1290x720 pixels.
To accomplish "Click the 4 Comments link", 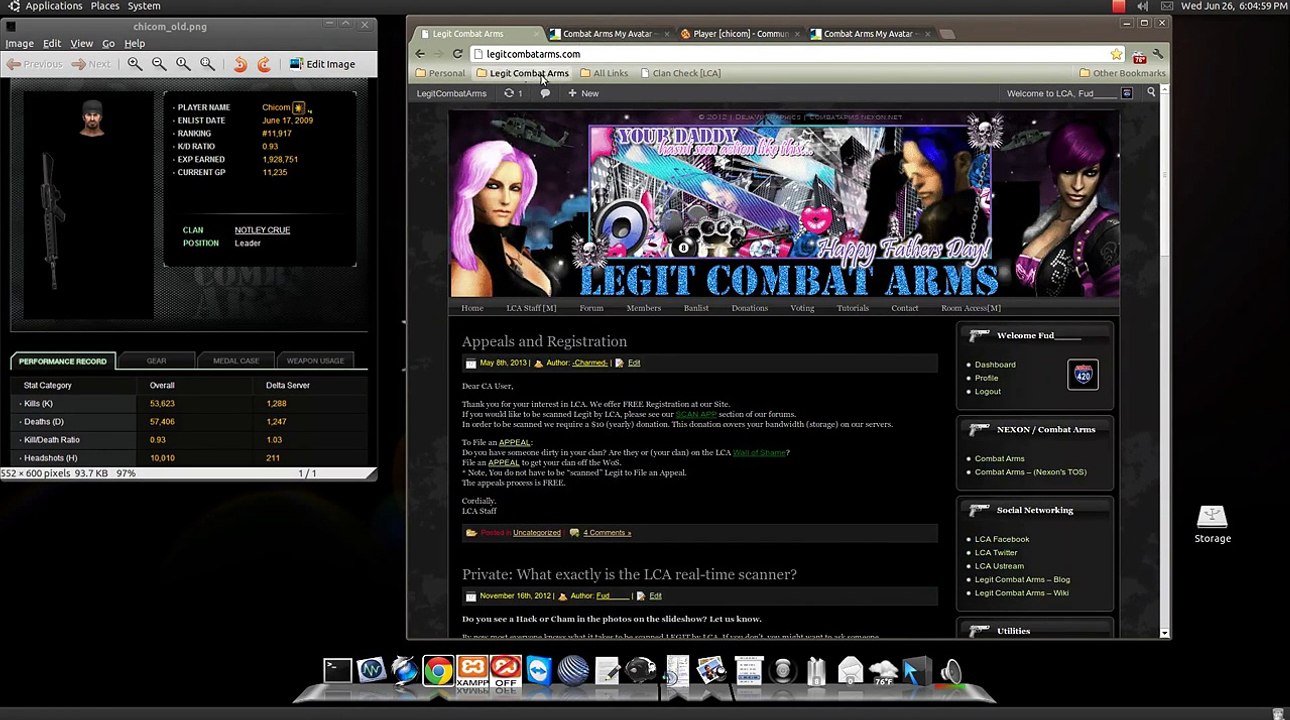I will click(x=607, y=533).
